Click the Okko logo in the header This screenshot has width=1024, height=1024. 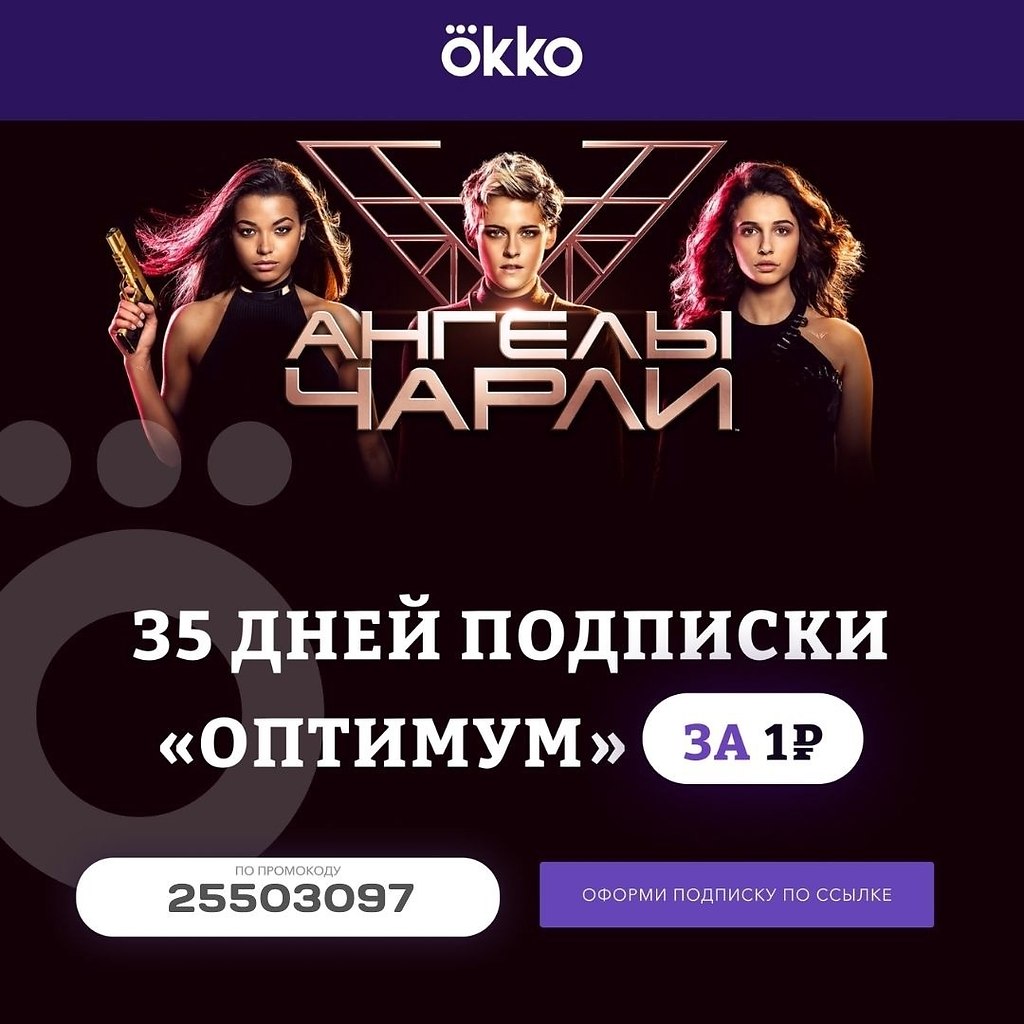click(511, 52)
